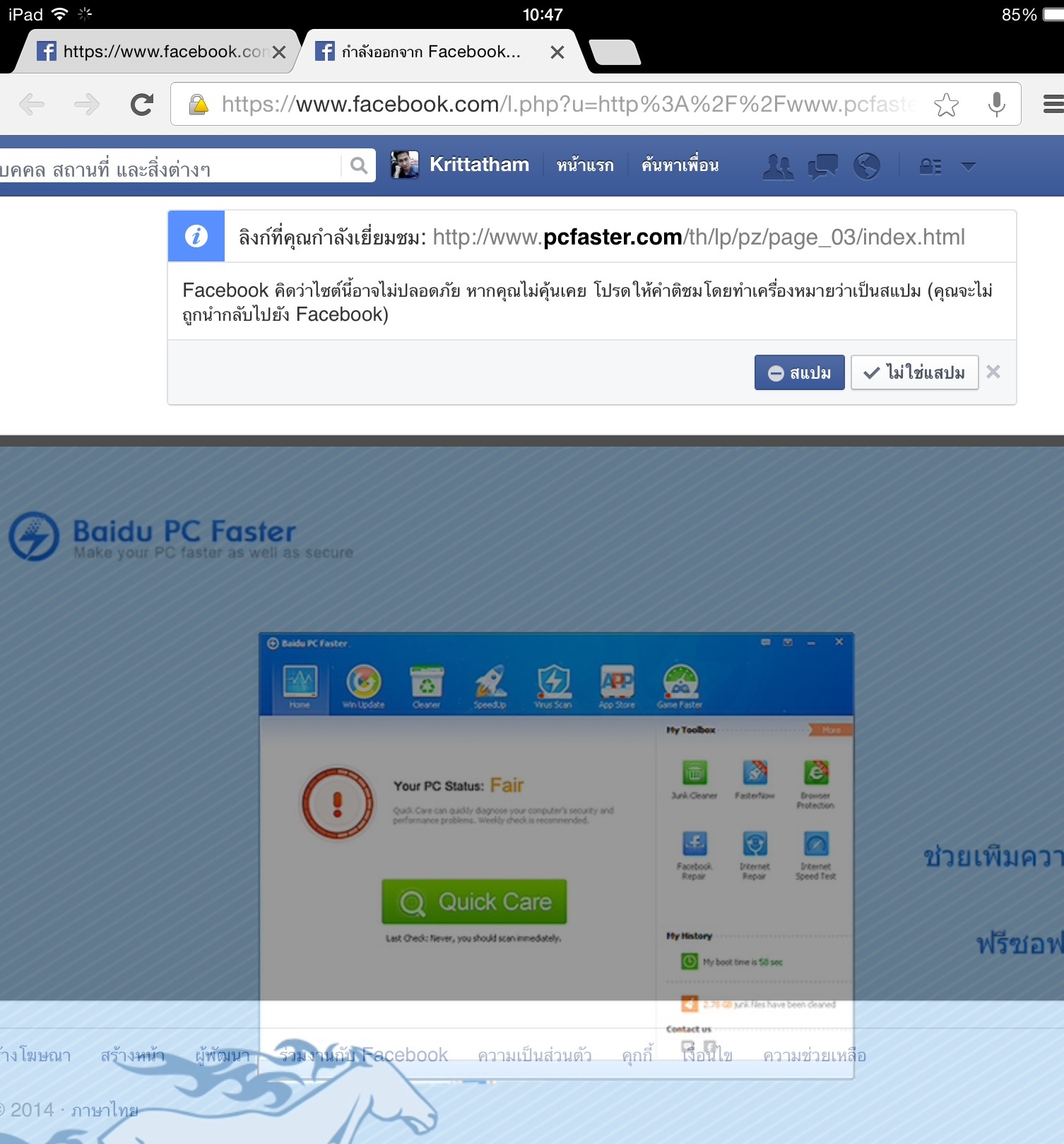
Task: Open the สร้างหน้า footer link
Action: tap(132, 1056)
